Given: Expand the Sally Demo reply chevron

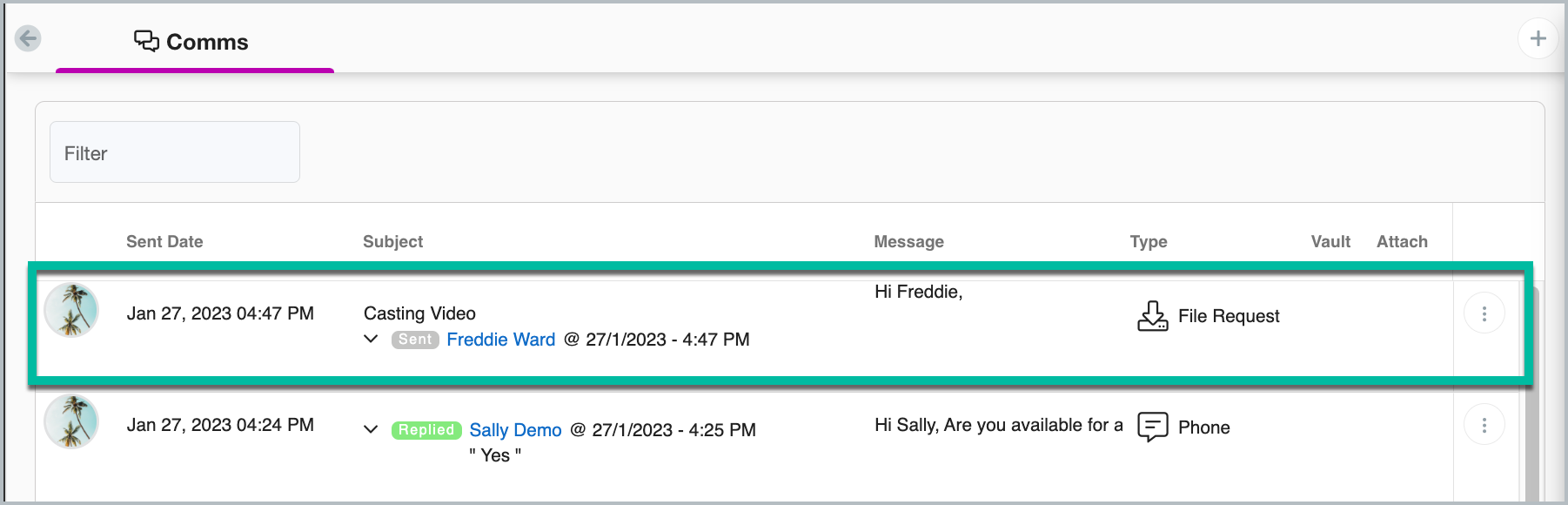Looking at the screenshot, I should pyautogui.click(x=371, y=429).
